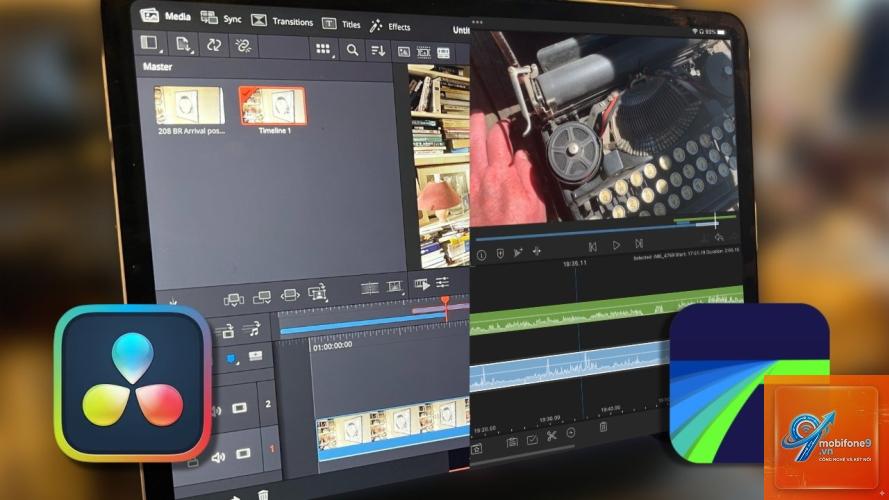Click the magnifier search icon in media pool
The image size is (889, 500).
pyautogui.click(x=352, y=50)
